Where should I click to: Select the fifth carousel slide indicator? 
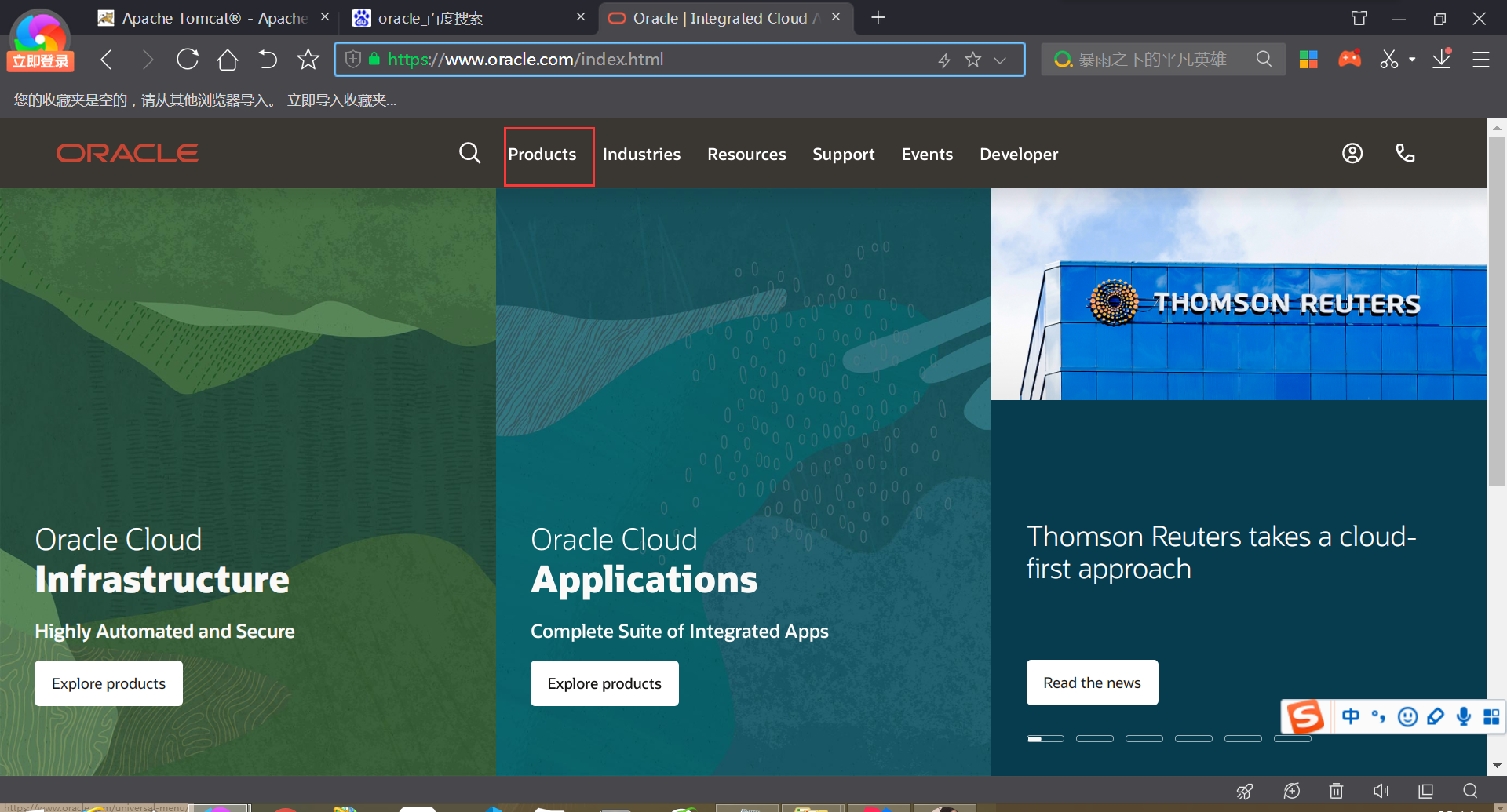pos(1243,738)
